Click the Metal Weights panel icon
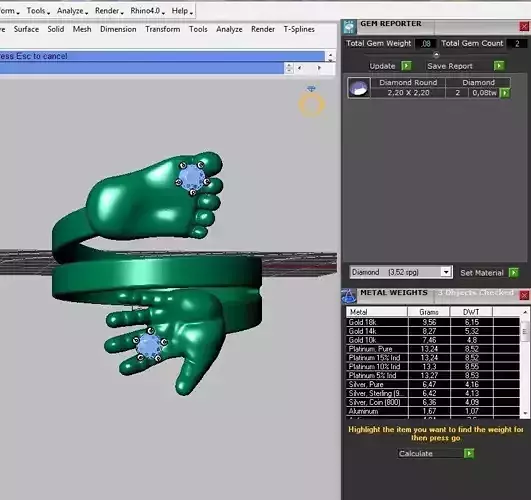 (349, 296)
